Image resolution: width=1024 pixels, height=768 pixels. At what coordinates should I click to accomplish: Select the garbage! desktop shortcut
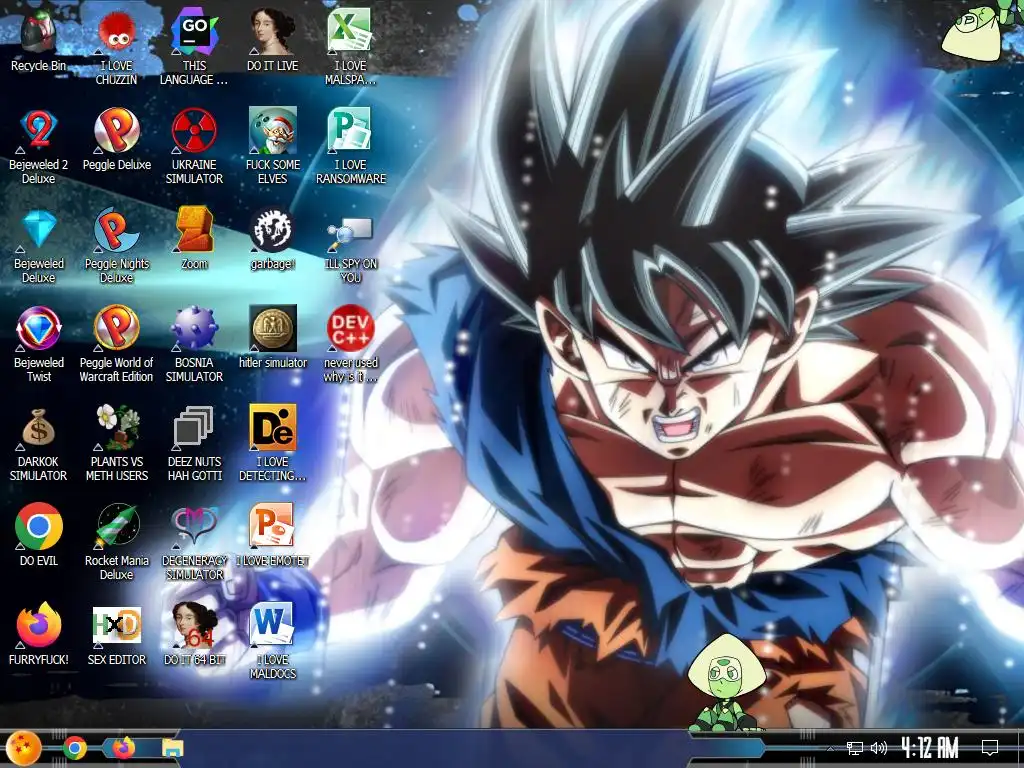point(272,239)
